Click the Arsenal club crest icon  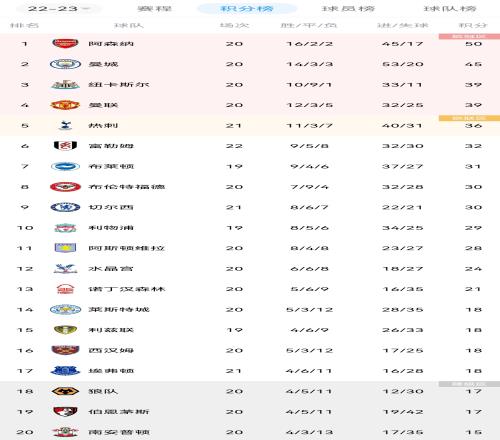pos(65,43)
